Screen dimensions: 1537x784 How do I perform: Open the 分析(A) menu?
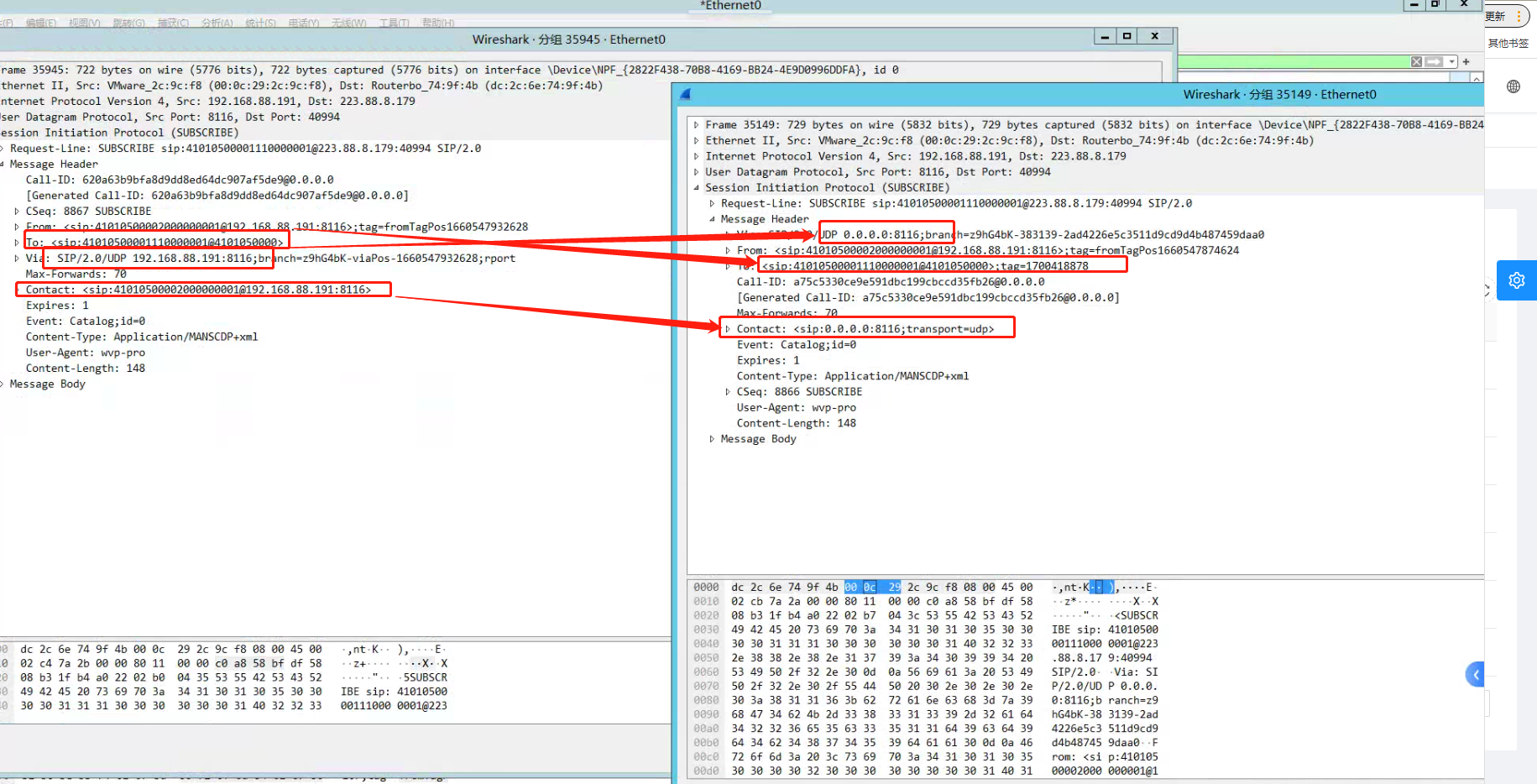pyautogui.click(x=217, y=23)
